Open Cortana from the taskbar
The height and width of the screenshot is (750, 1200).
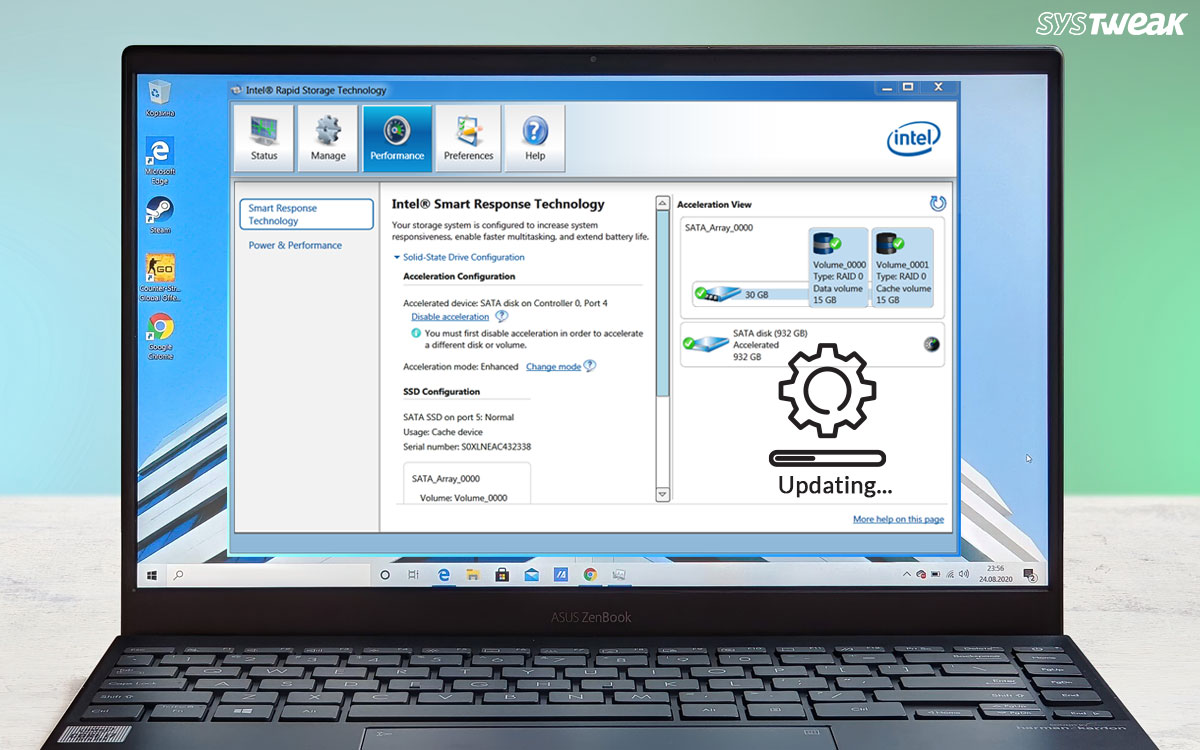pyautogui.click(x=385, y=575)
